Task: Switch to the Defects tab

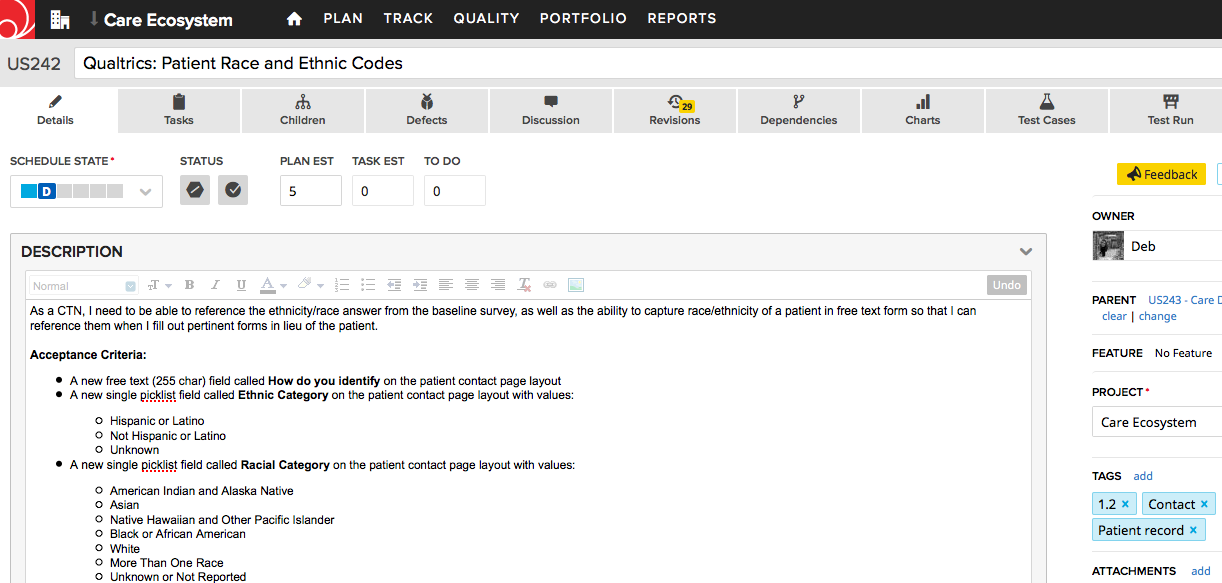Action: coord(427,111)
